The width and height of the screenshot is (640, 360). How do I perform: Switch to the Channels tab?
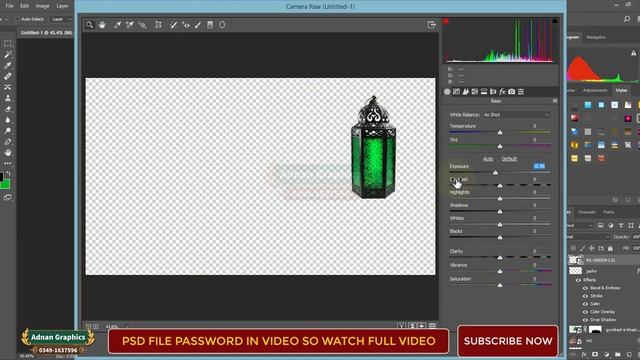coord(586,212)
